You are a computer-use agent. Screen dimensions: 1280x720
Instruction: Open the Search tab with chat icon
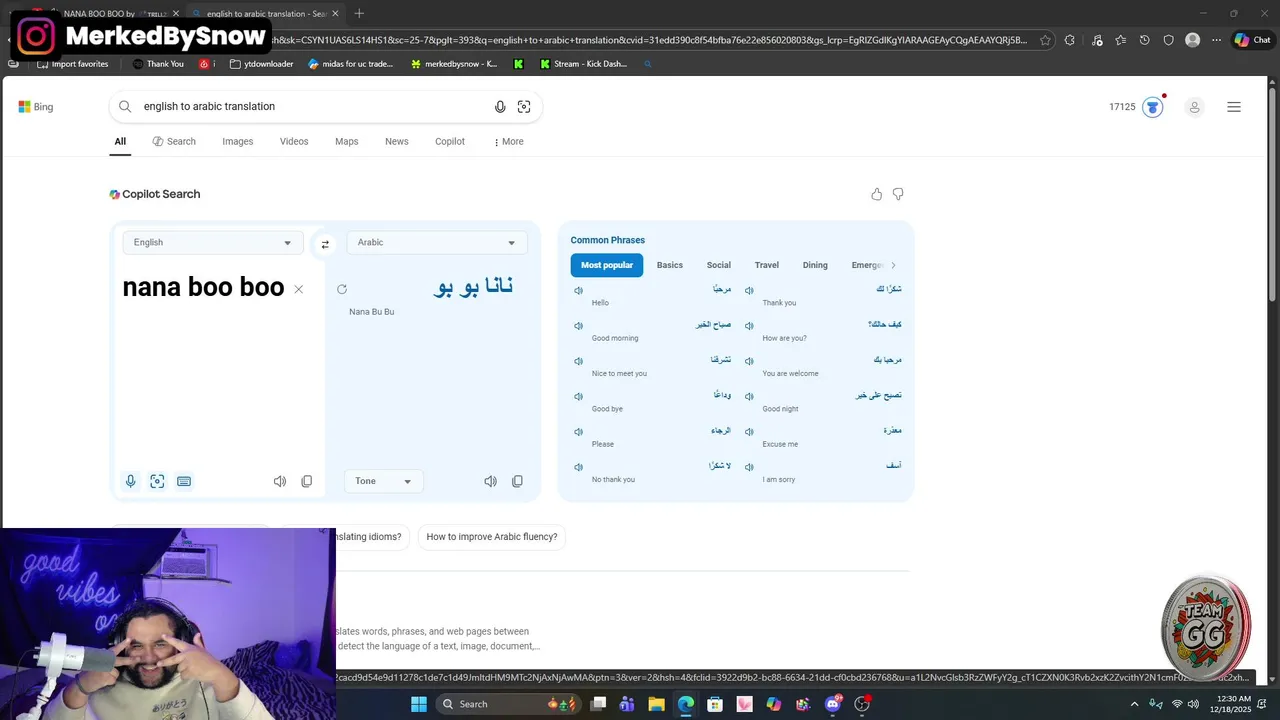(174, 142)
